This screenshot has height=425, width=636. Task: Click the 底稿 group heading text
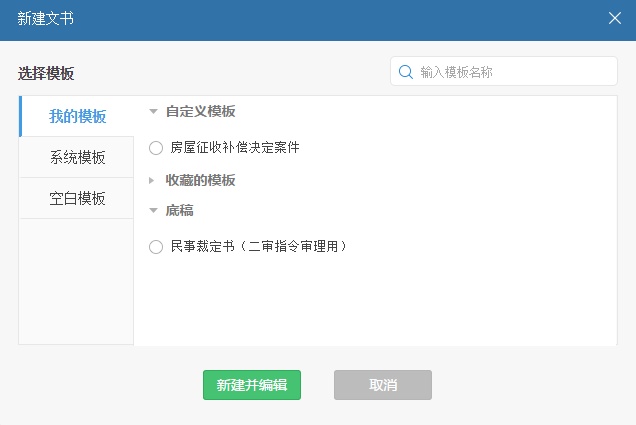(x=180, y=211)
